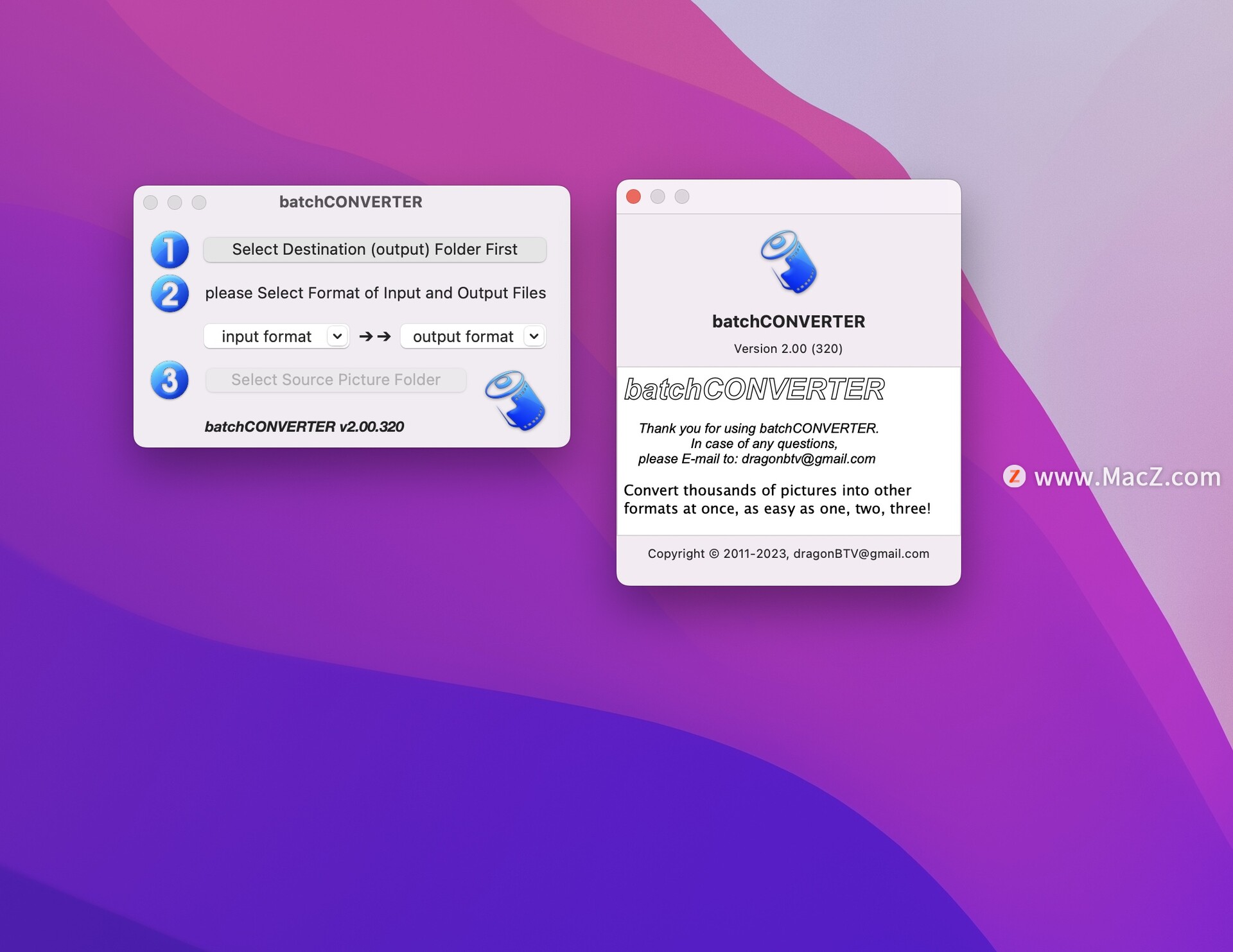Click the disabled Select Source Picture Folder button

336,380
